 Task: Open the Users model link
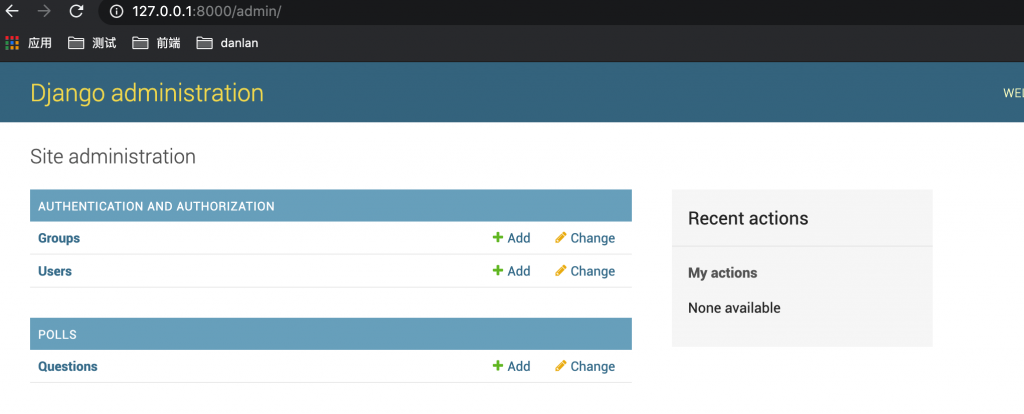pos(55,271)
